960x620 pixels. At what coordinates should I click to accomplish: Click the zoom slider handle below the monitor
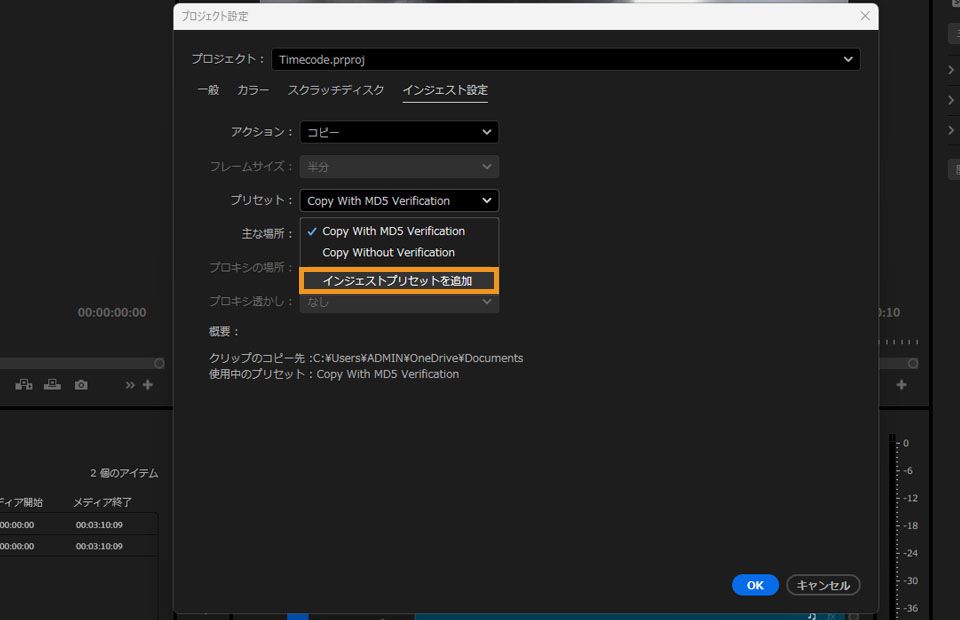(x=158, y=363)
